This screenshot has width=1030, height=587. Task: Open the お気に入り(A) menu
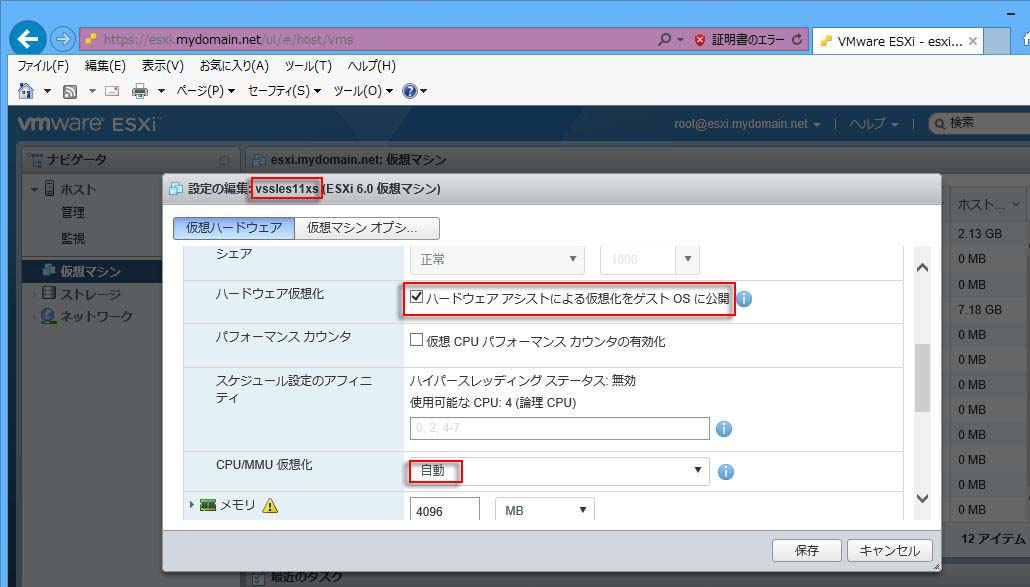coord(234,66)
